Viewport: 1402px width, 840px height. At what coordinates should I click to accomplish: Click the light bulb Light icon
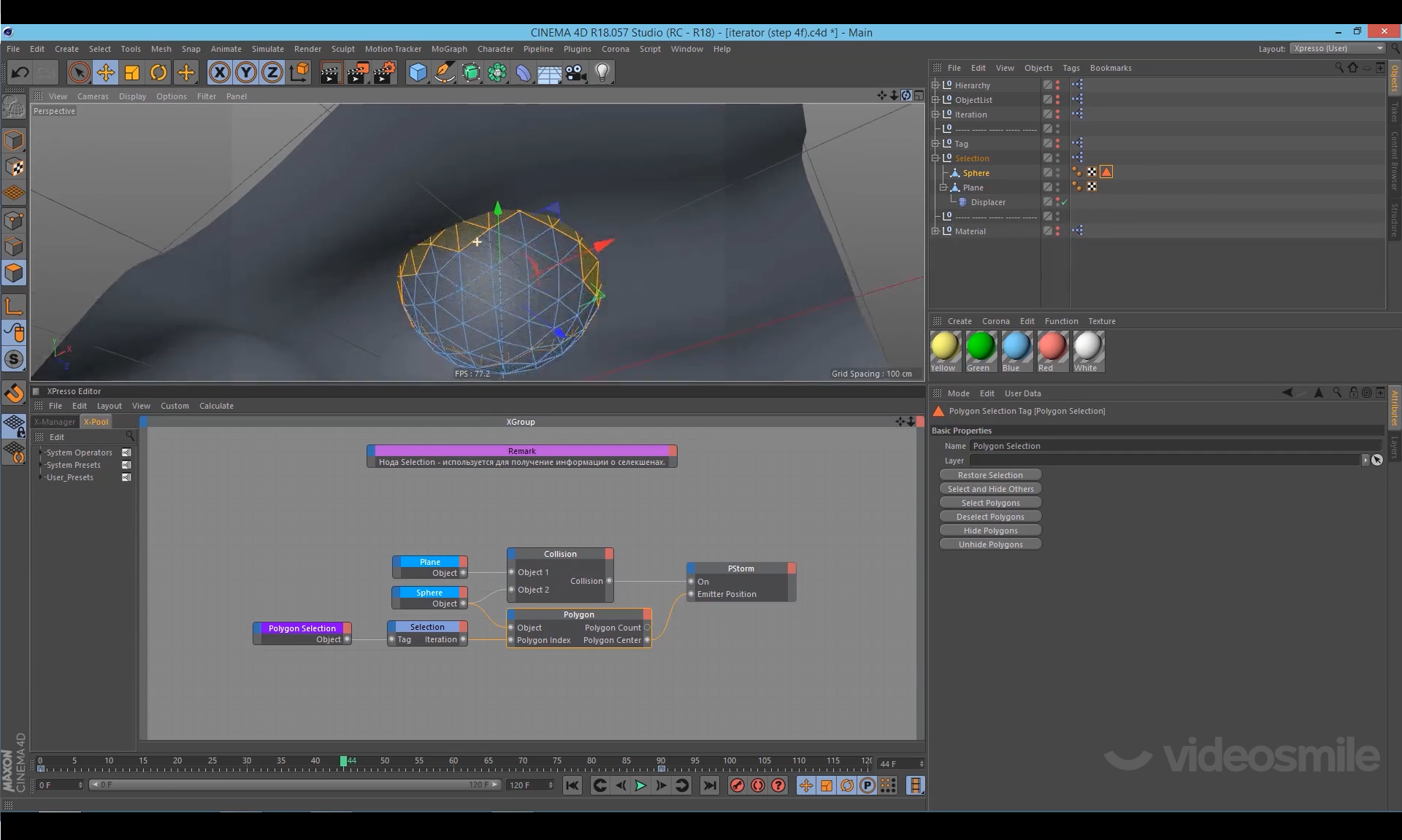coord(602,72)
